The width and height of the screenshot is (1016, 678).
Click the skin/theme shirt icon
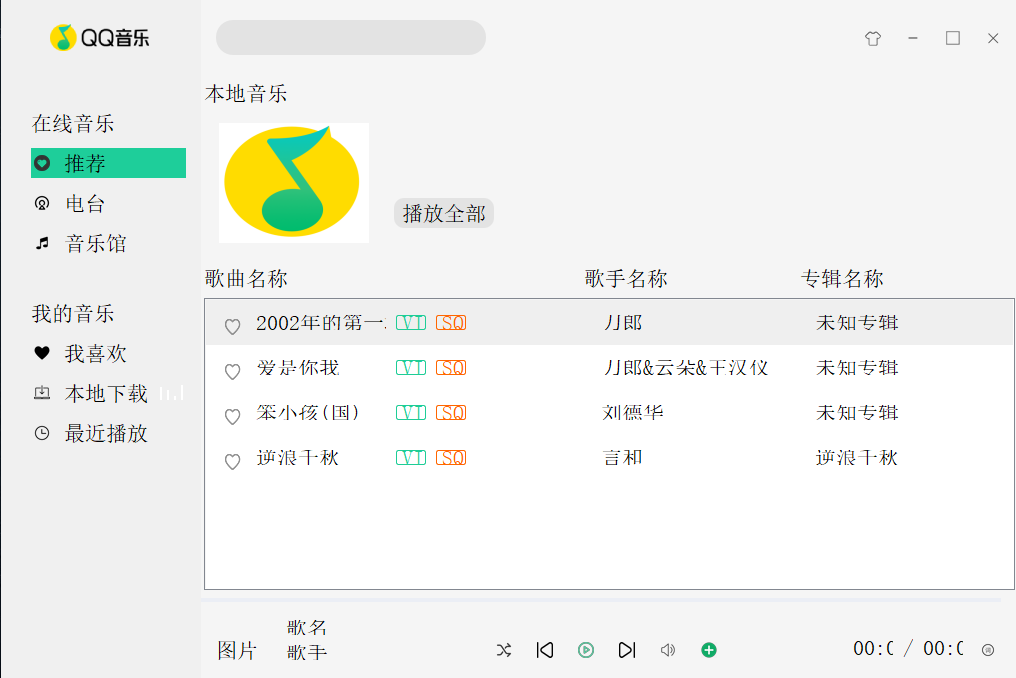(873, 39)
